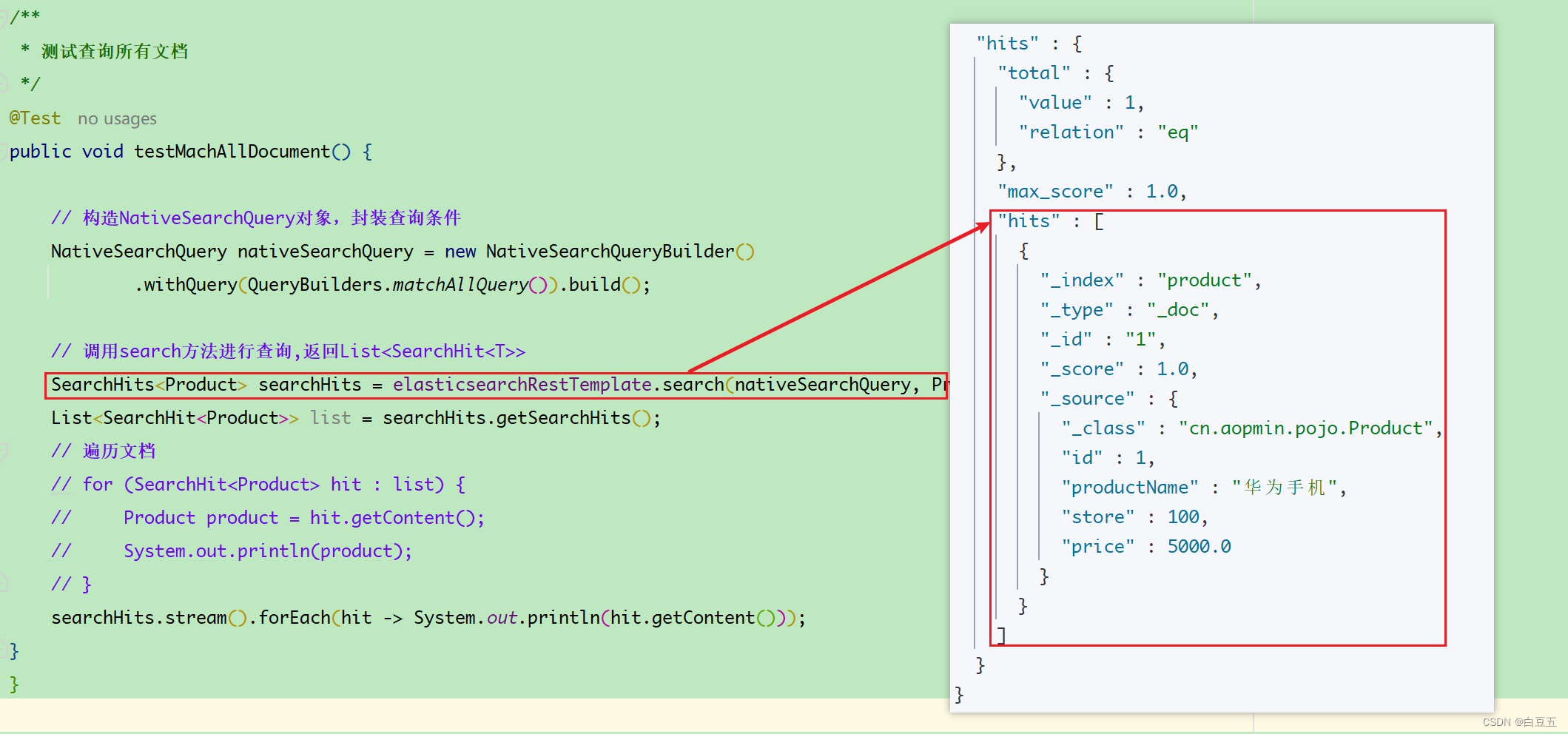Viewport: 1568px width, 734px height.
Task: Click the "value" JSON key
Action: tap(1055, 103)
